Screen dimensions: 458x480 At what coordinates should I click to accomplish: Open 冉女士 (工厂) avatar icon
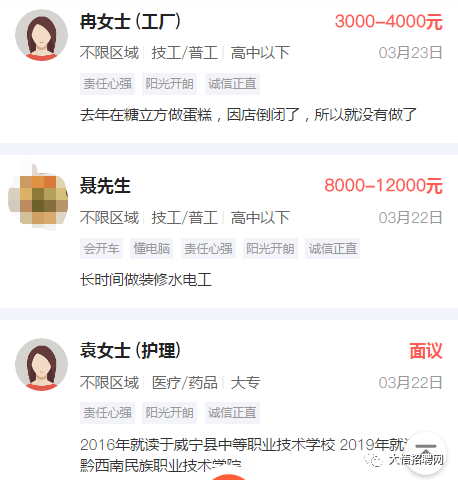(41, 35)
